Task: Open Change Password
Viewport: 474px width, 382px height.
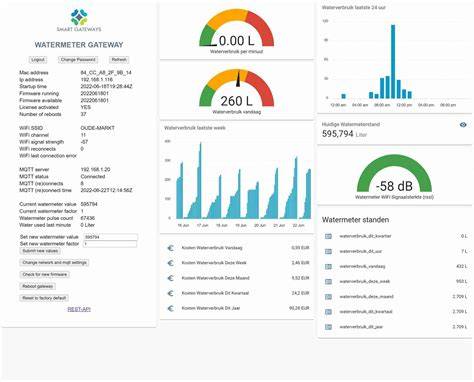Action: tap(78, 60)
